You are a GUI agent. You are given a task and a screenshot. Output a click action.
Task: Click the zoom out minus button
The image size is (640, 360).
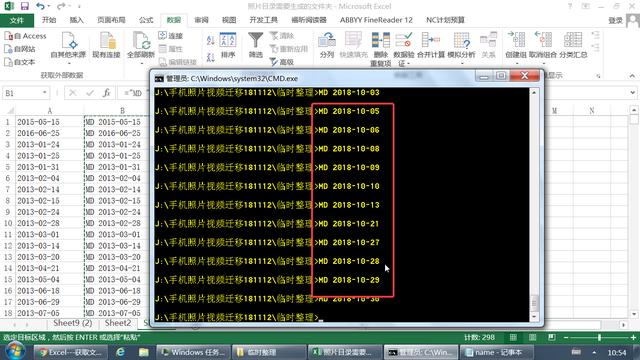(566, 338)
